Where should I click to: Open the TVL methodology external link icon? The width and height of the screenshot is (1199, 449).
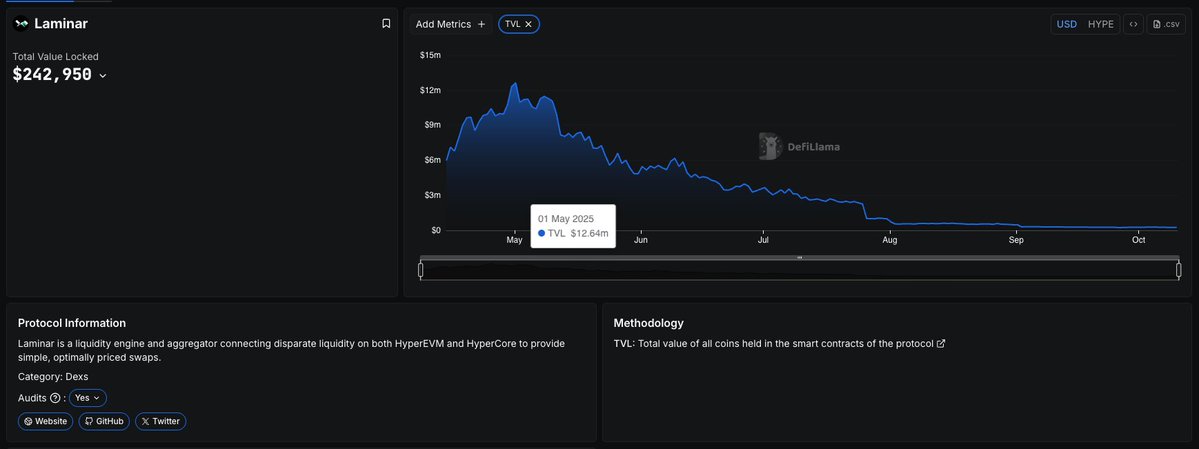(x=941, y=344)
